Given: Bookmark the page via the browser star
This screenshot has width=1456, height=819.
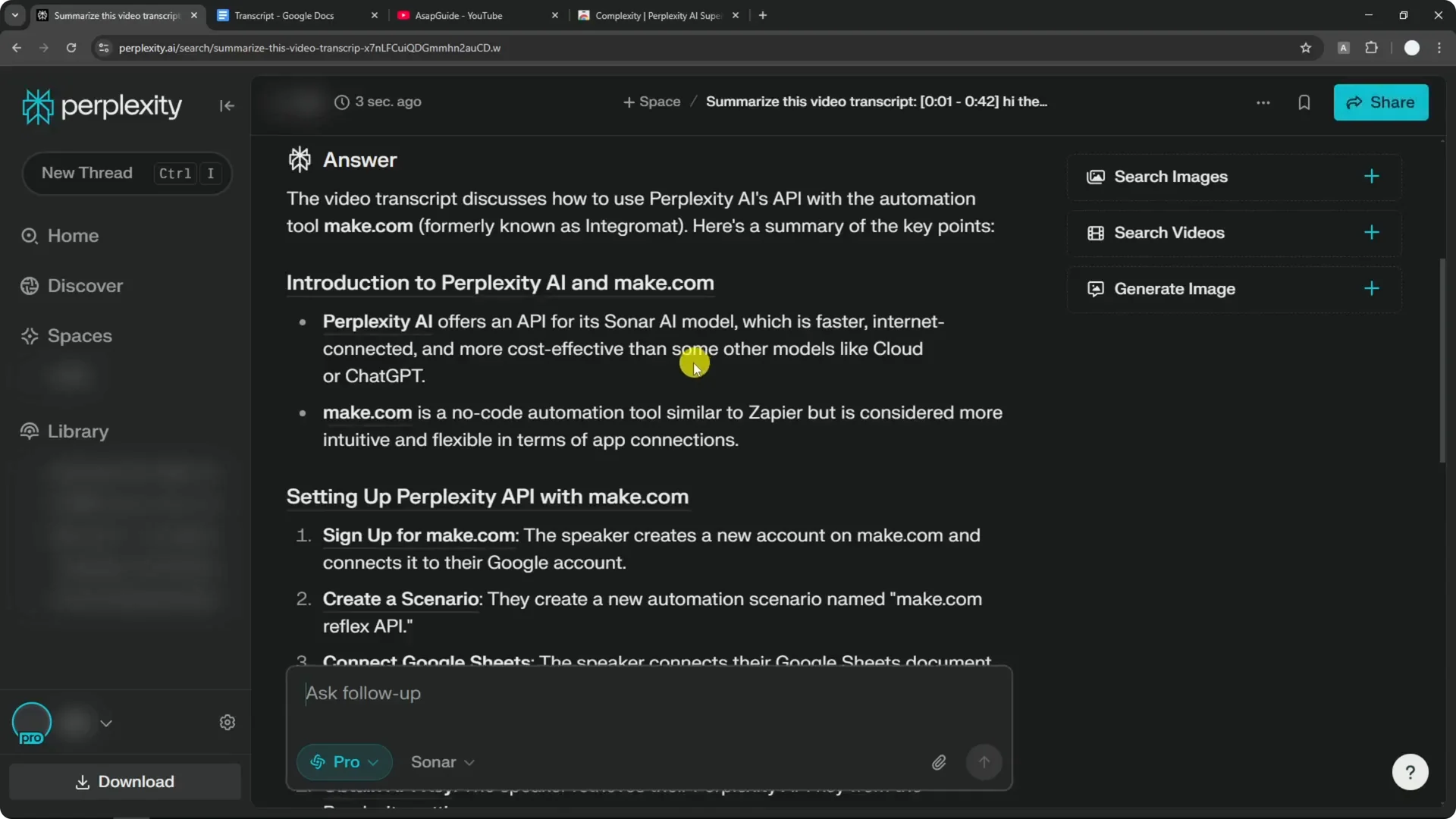Looking at the screenshot, I should pyautogui.click(x=1306, y=47).
